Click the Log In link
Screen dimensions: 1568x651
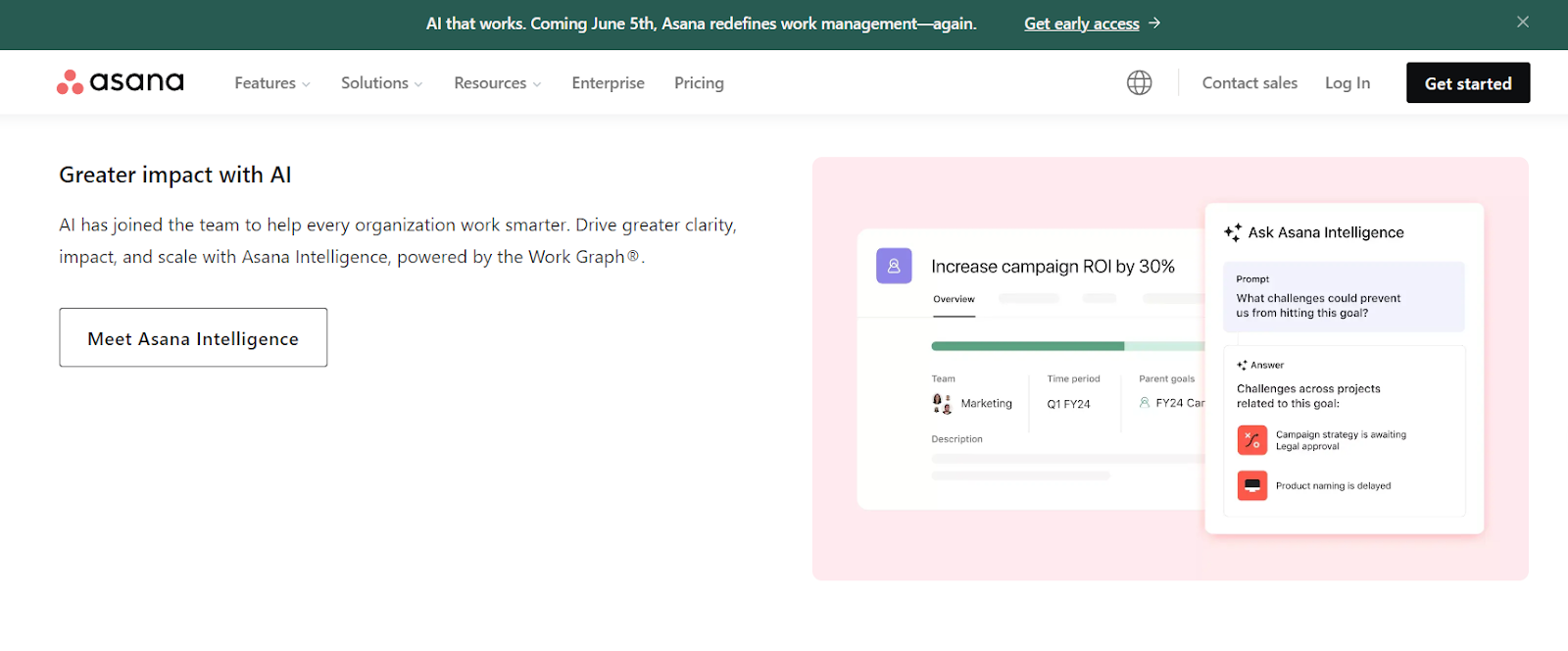[1347, 83]
